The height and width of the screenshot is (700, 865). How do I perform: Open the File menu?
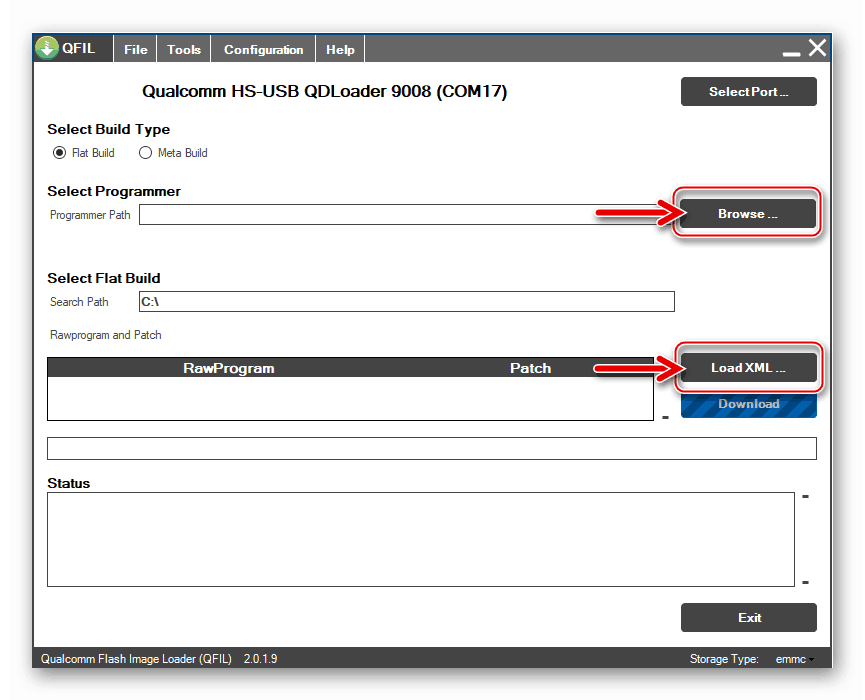pos(136,50)
